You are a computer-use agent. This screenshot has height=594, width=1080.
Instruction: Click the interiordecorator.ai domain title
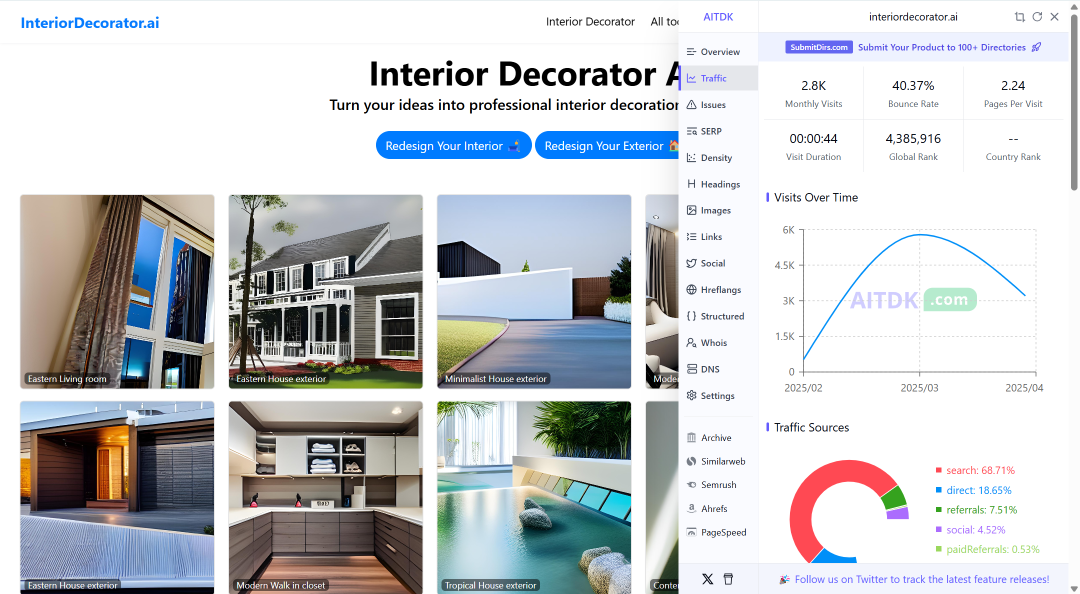[x=913, y=17]
